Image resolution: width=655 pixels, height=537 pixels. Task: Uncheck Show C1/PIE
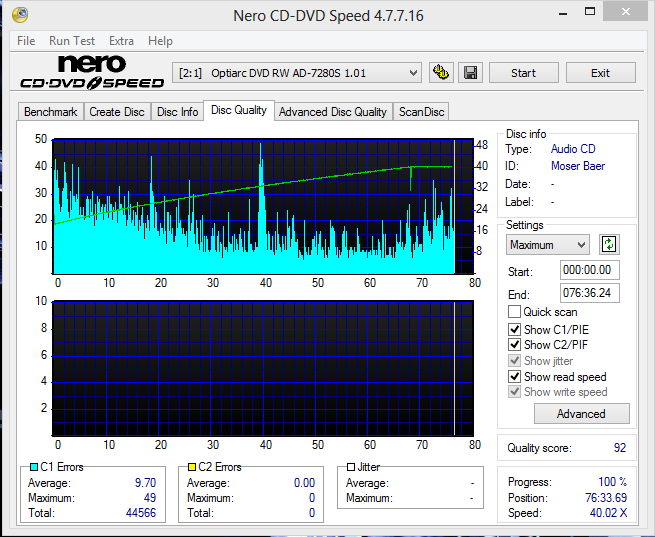point(514,329)
